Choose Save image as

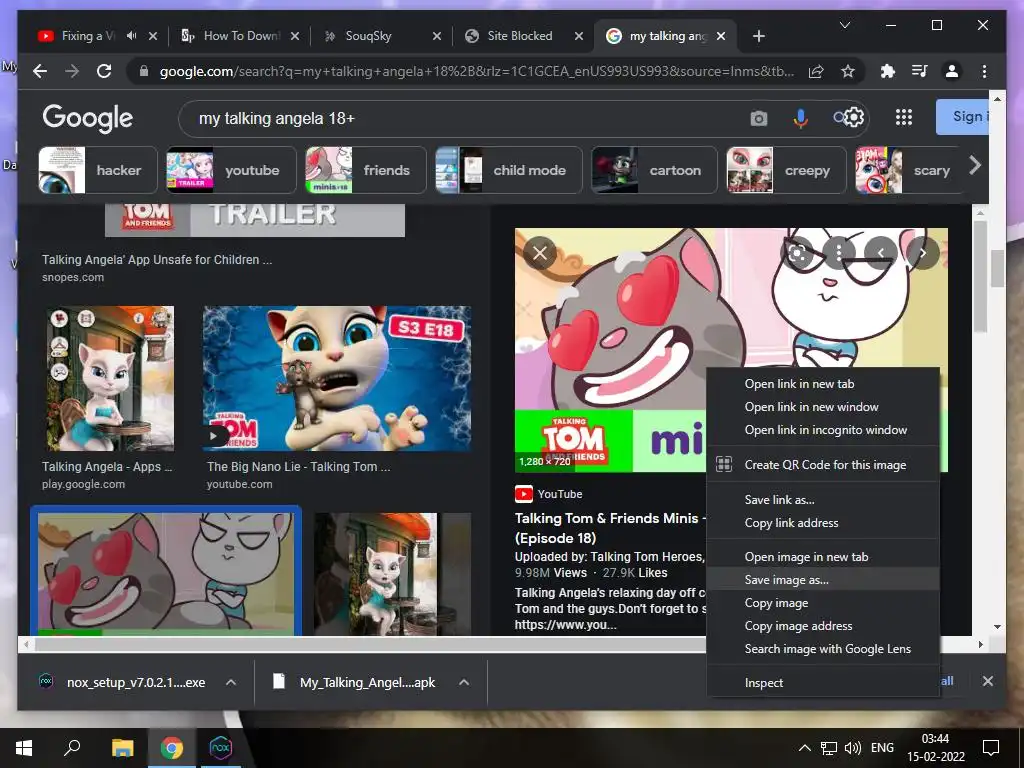(823, 580)
